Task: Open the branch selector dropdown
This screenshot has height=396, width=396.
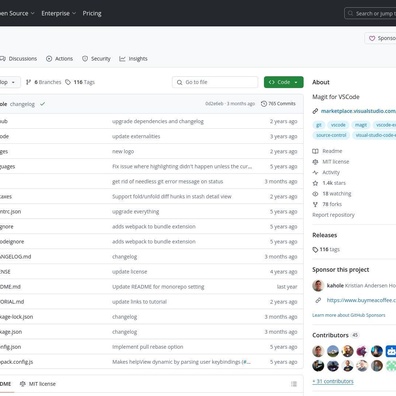Action: click(x=9, y=82)
